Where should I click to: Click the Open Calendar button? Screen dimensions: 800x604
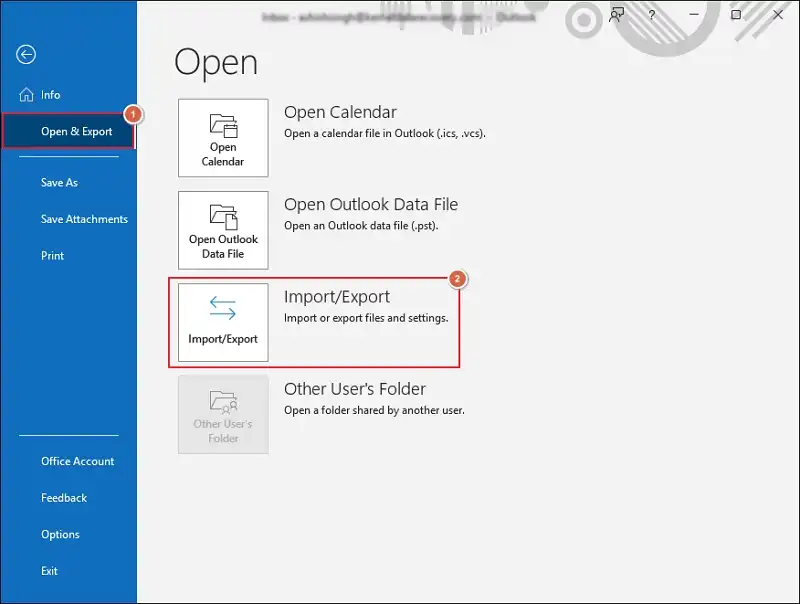(223, 138)
